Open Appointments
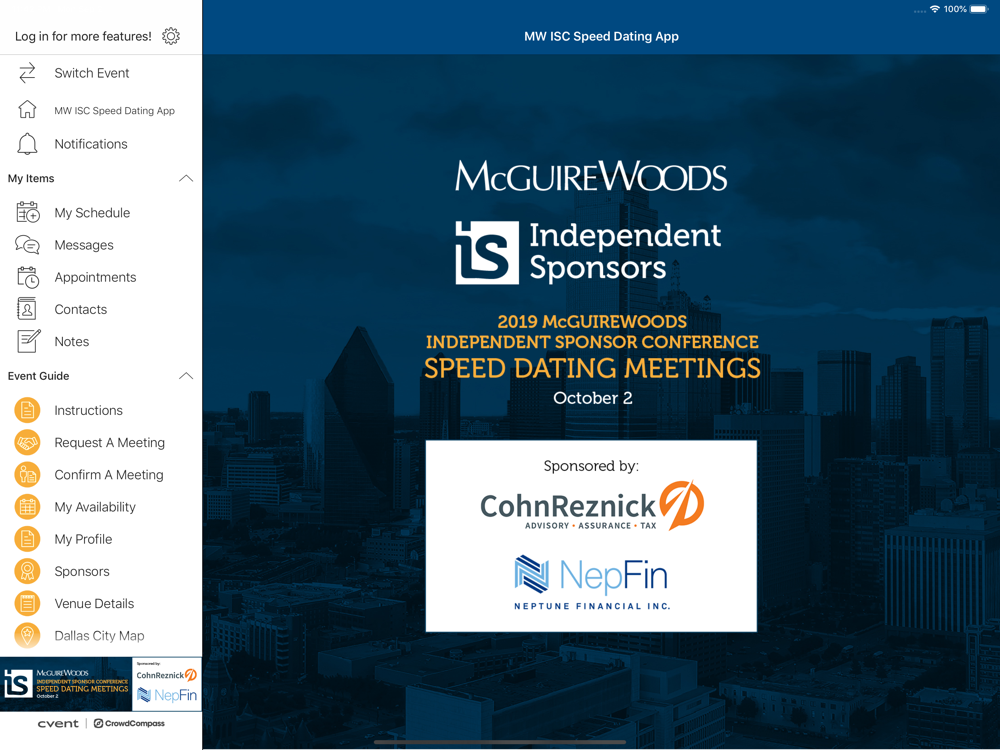This screenshot has width=1000, height=750. pos(101,277)
